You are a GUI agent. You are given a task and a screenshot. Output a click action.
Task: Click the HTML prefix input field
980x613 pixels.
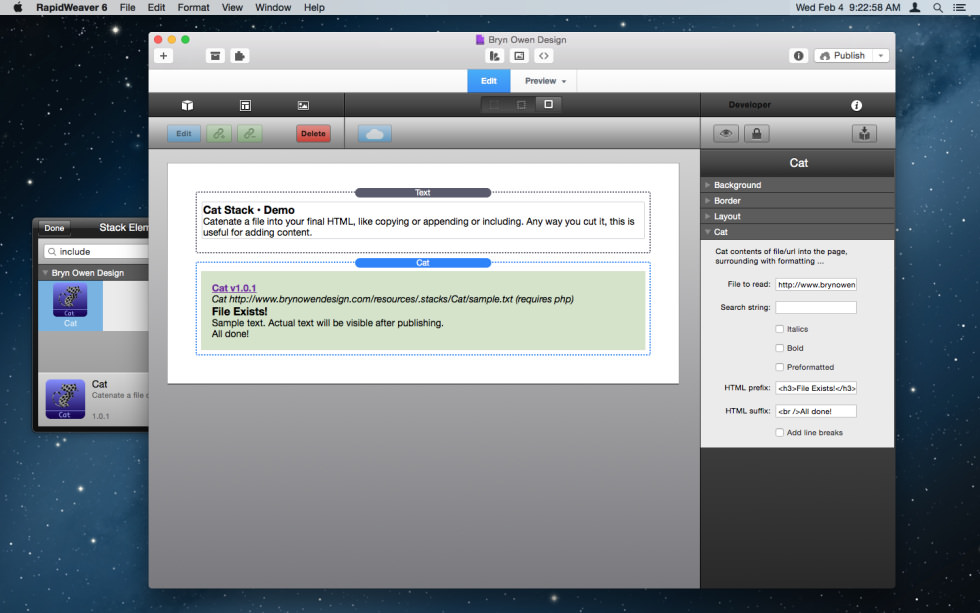[x=816, y=388]
